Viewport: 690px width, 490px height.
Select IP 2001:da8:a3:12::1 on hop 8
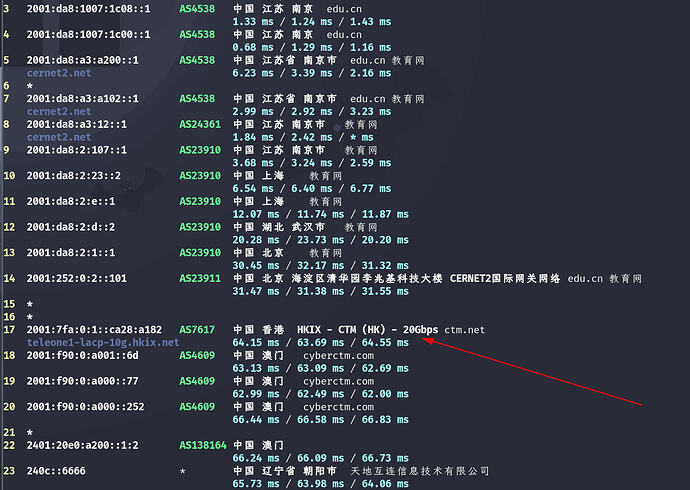[77, 124]
